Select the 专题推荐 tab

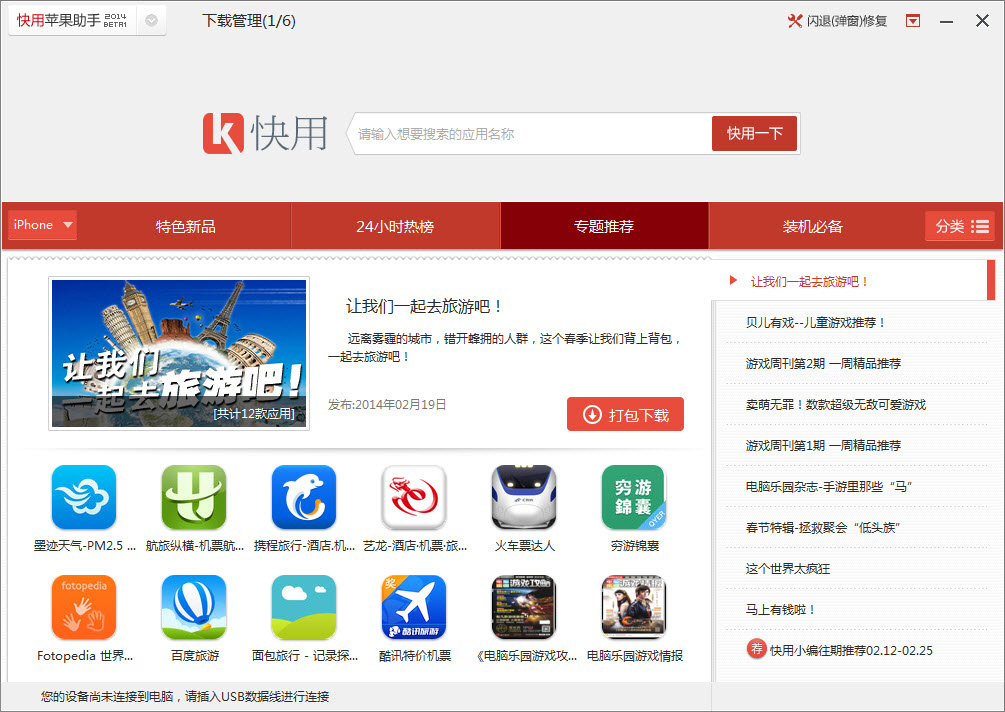[x=604, y=226]
